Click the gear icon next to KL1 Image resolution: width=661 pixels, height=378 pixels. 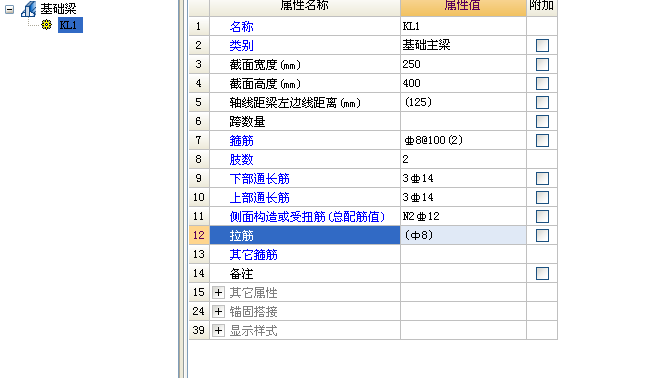pyautogui.click(x=46, y=25)
